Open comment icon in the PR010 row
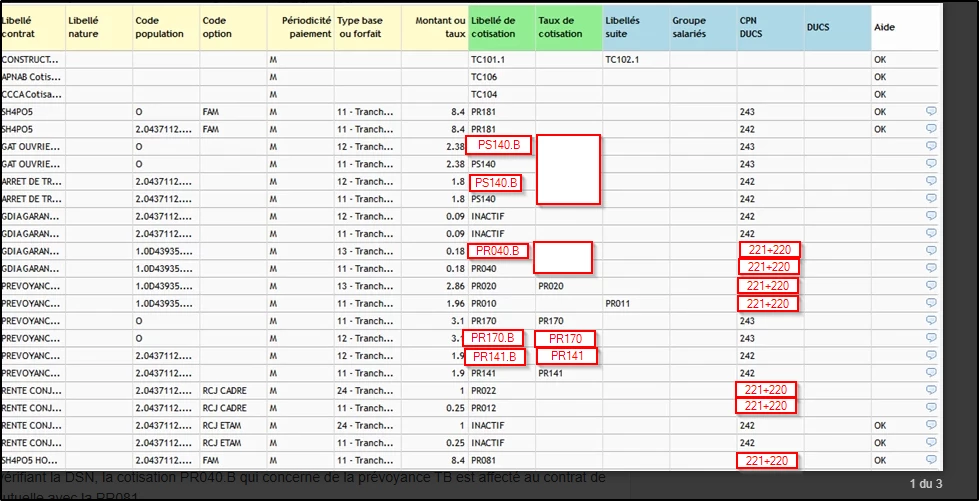The image size is (979, 501). [931, 303]
